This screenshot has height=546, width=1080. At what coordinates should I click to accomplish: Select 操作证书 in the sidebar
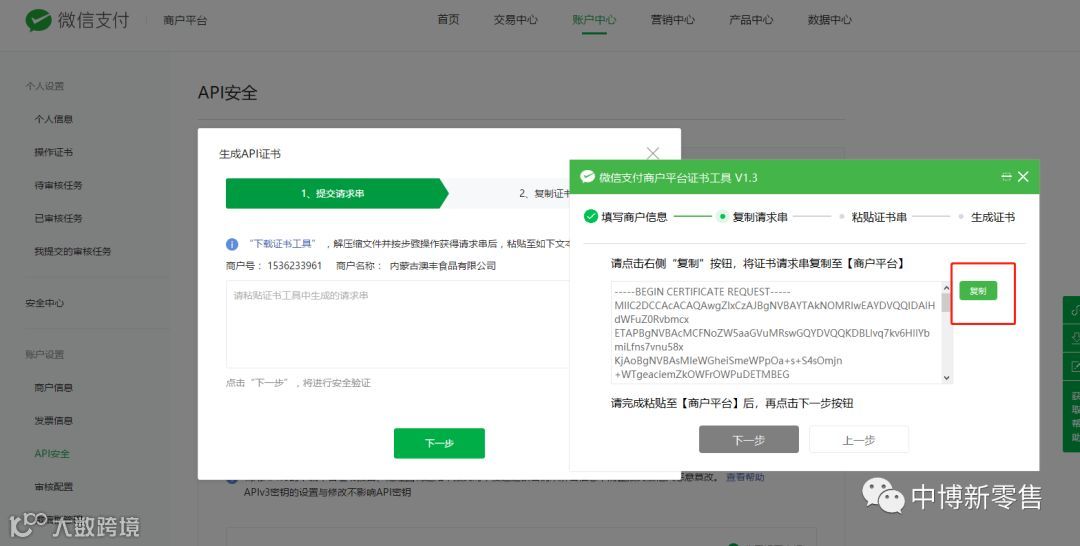pyautogui.click(x=54, y=152)
